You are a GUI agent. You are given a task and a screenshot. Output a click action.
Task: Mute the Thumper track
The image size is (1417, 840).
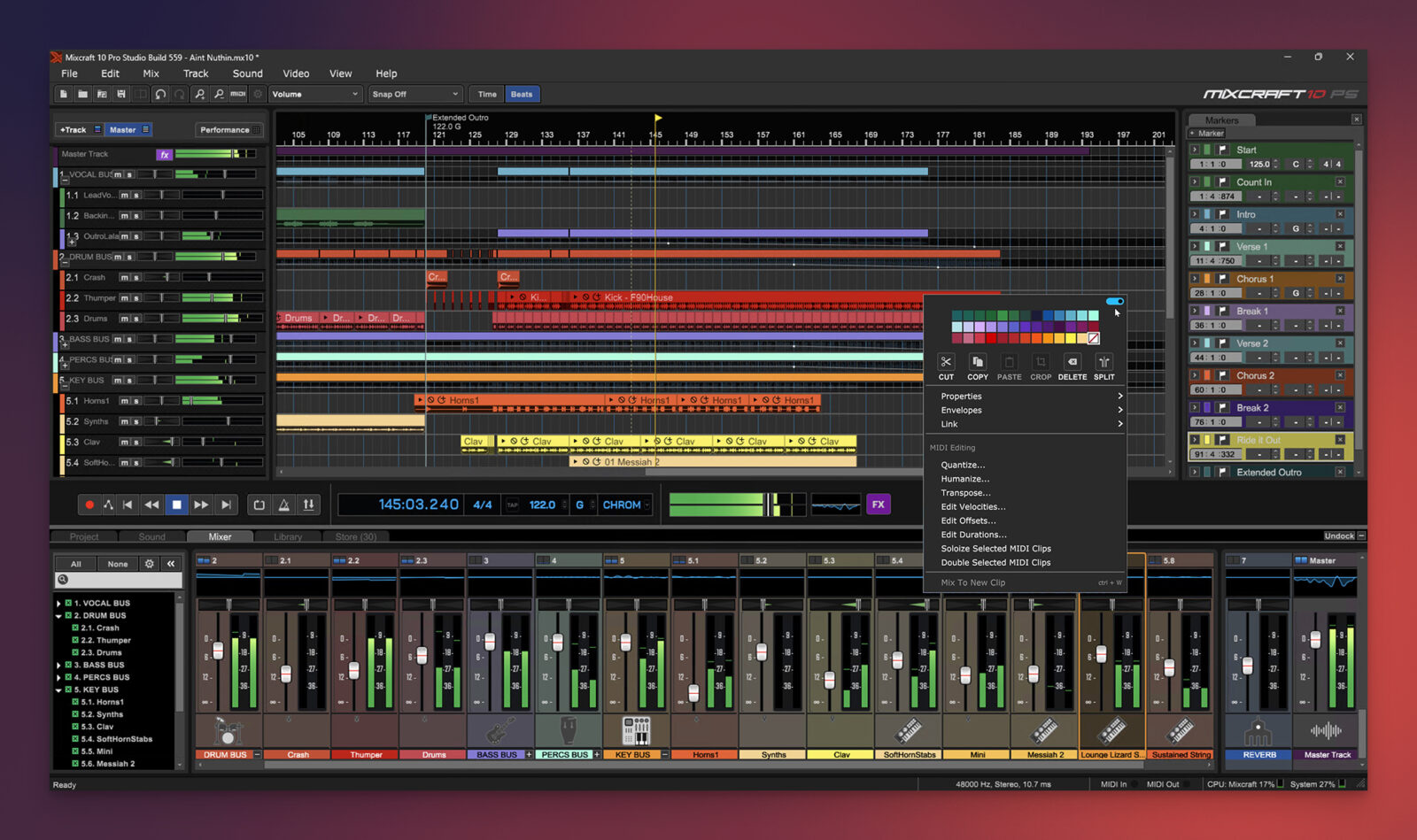coord(125,298)
